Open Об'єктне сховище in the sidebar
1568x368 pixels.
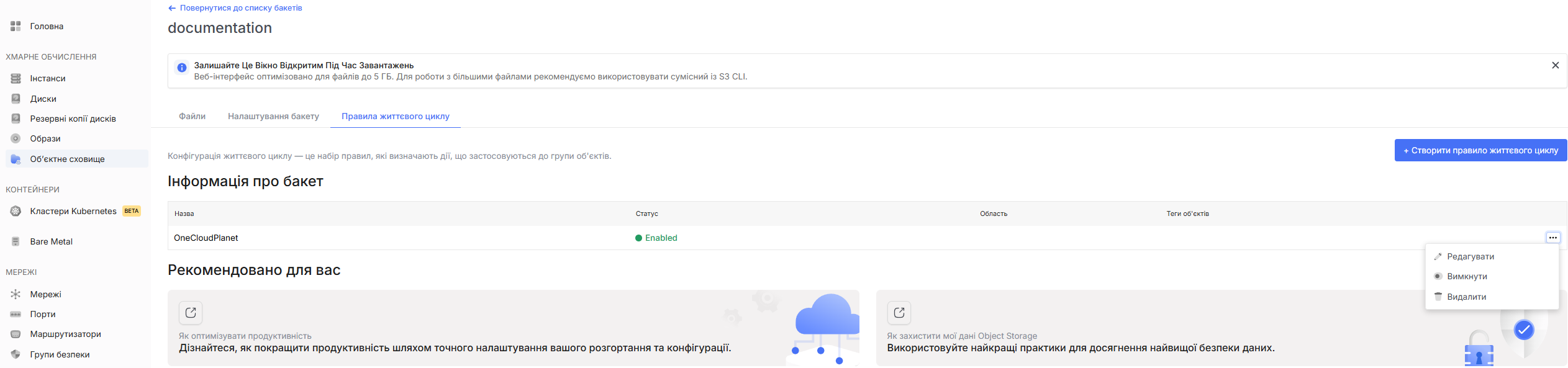tap(67, 159)
